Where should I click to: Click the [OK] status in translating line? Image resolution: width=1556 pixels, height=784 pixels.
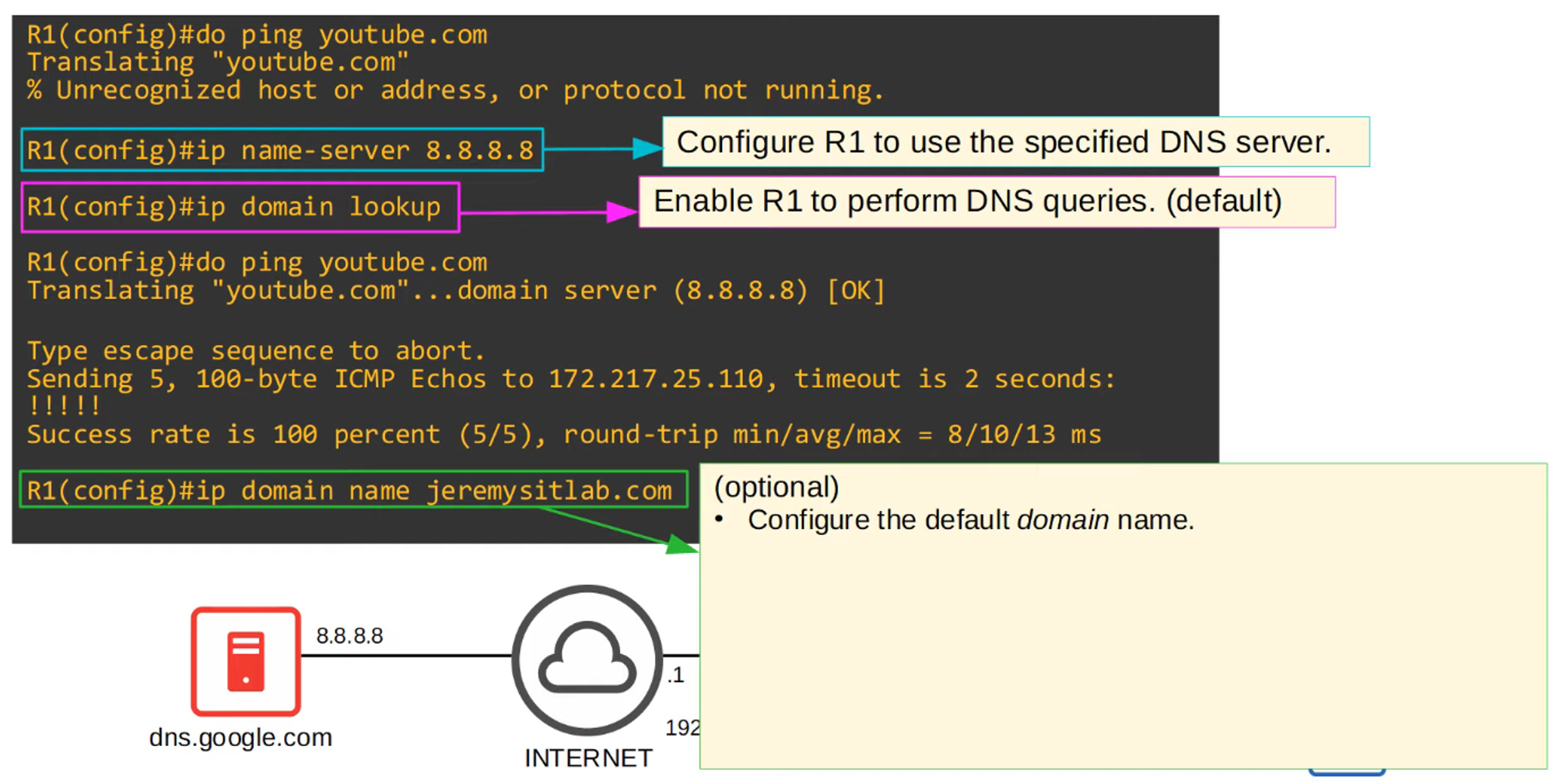(x=856, y=291)
